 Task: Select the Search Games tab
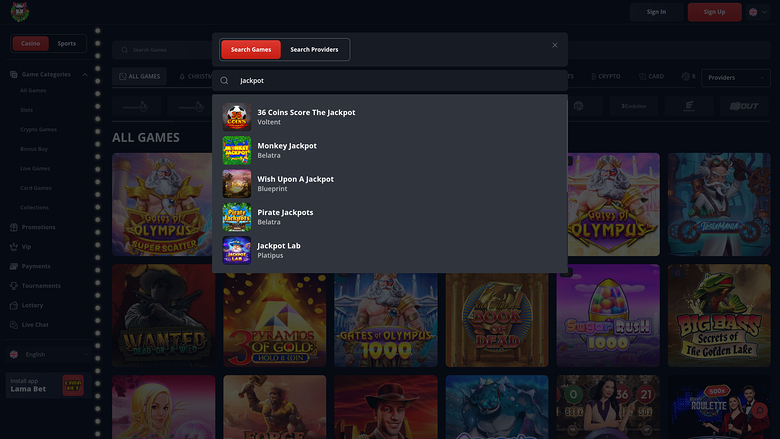pyautogui.click(x=251, y=50)
